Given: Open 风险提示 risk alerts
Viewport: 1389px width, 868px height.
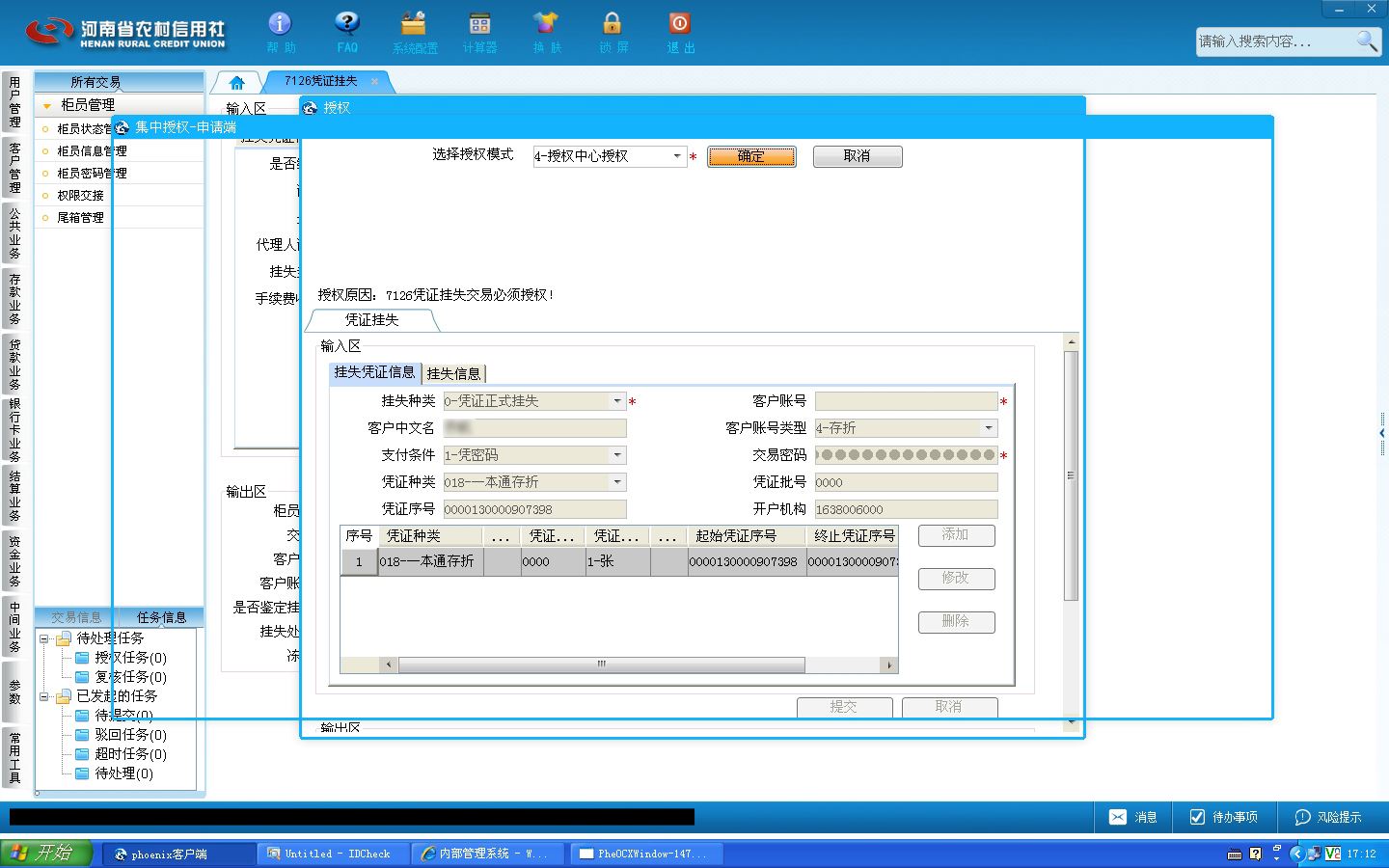Looking at the screenshot, I should (1327, 817).
